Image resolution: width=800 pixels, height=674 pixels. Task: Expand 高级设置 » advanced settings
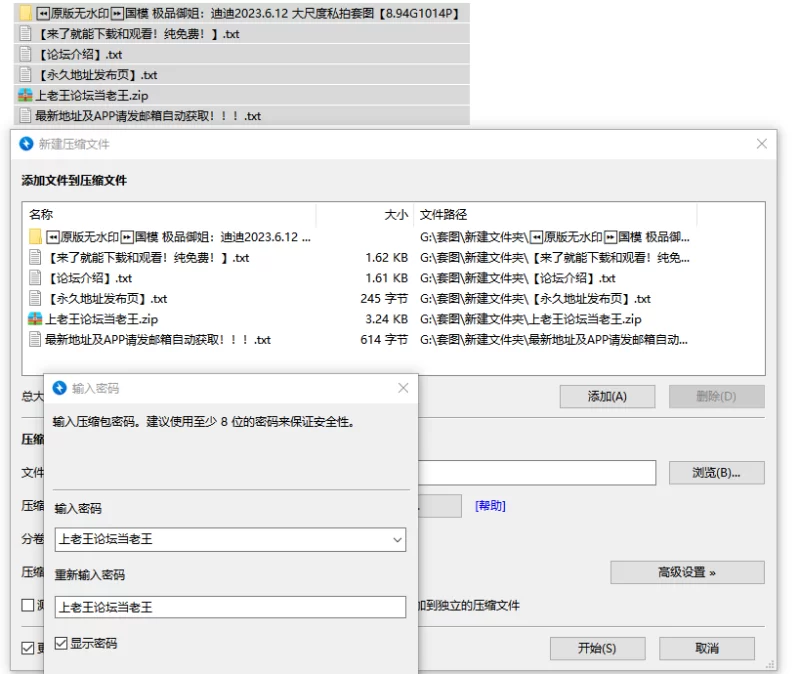pos(687,572)
